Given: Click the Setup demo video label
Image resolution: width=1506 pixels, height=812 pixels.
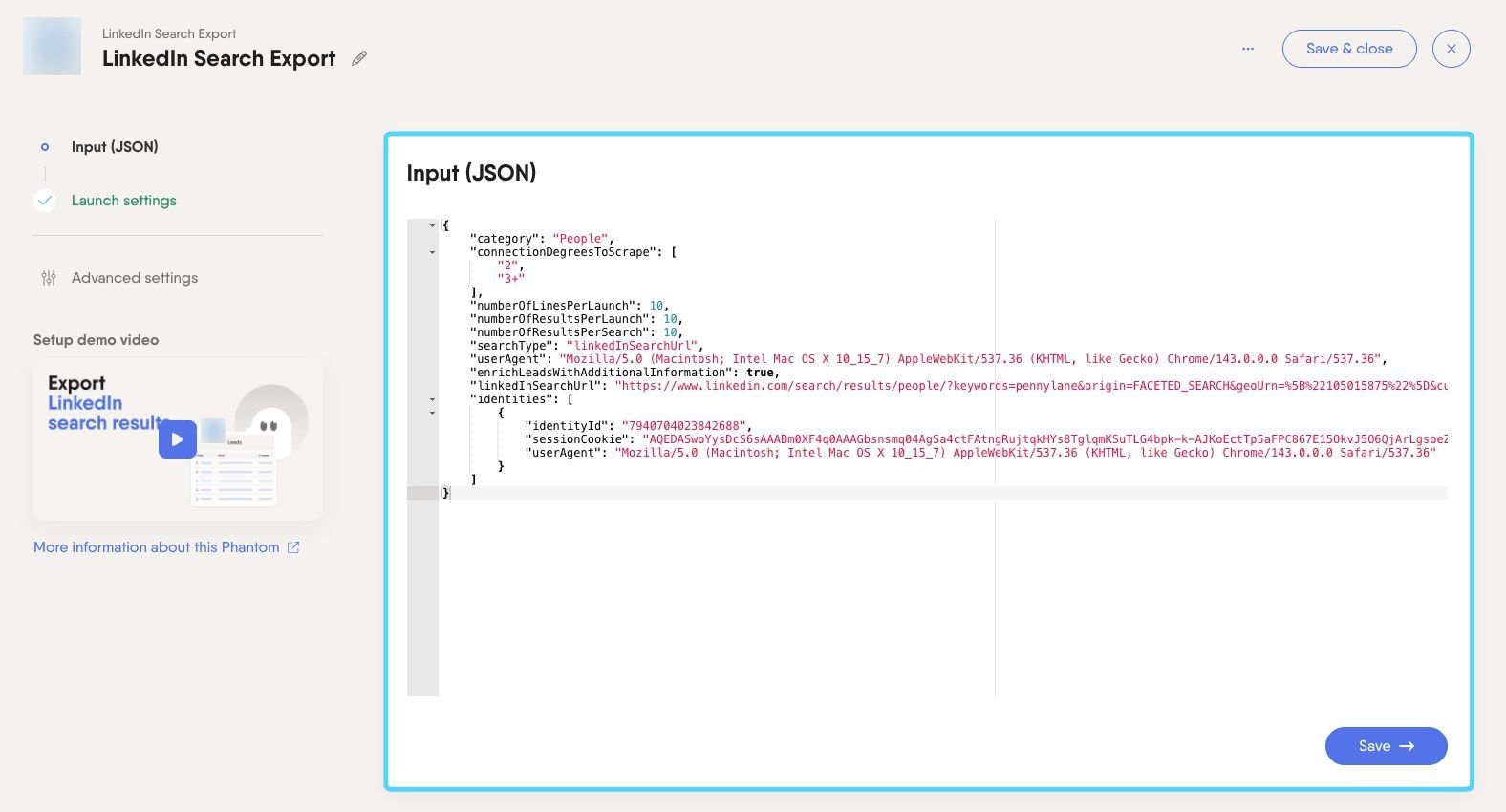Looking at the screenshot, I should click(x=97, y=340).
